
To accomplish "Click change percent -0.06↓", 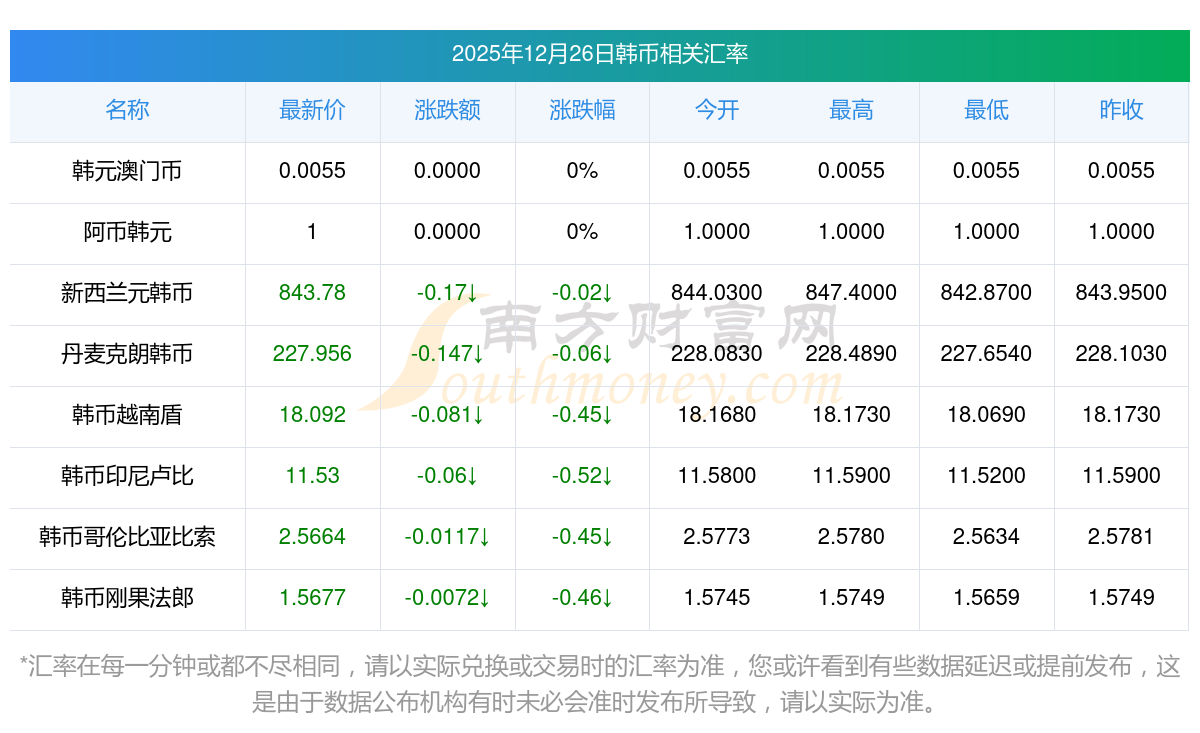I will [x=582, y=354].
